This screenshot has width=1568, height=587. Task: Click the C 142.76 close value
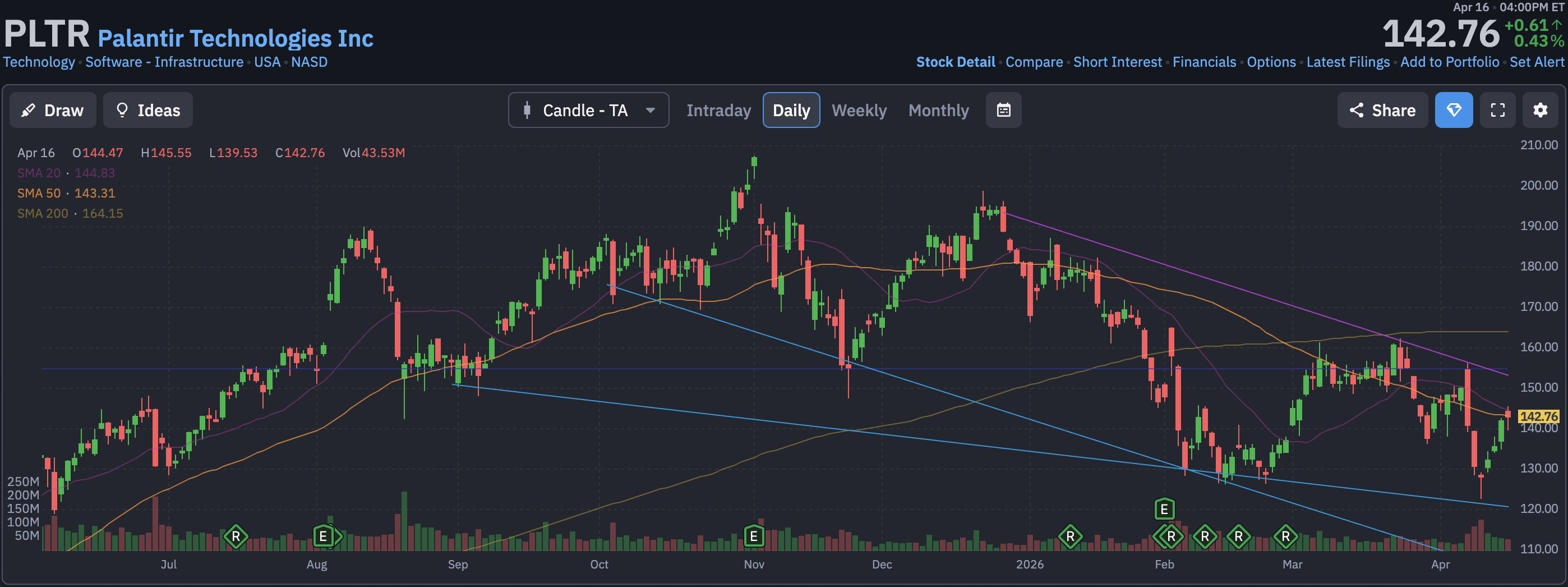[x=300, y=153]
